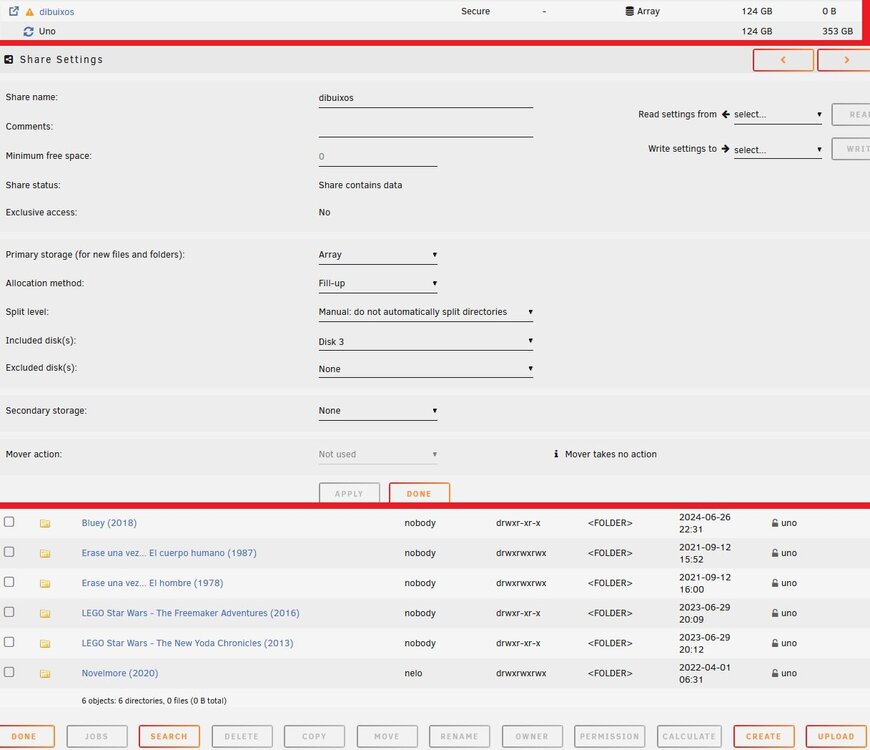The image size is (870, 750).
Task: Open the Mover action dropdown
Action: [378, 454]
